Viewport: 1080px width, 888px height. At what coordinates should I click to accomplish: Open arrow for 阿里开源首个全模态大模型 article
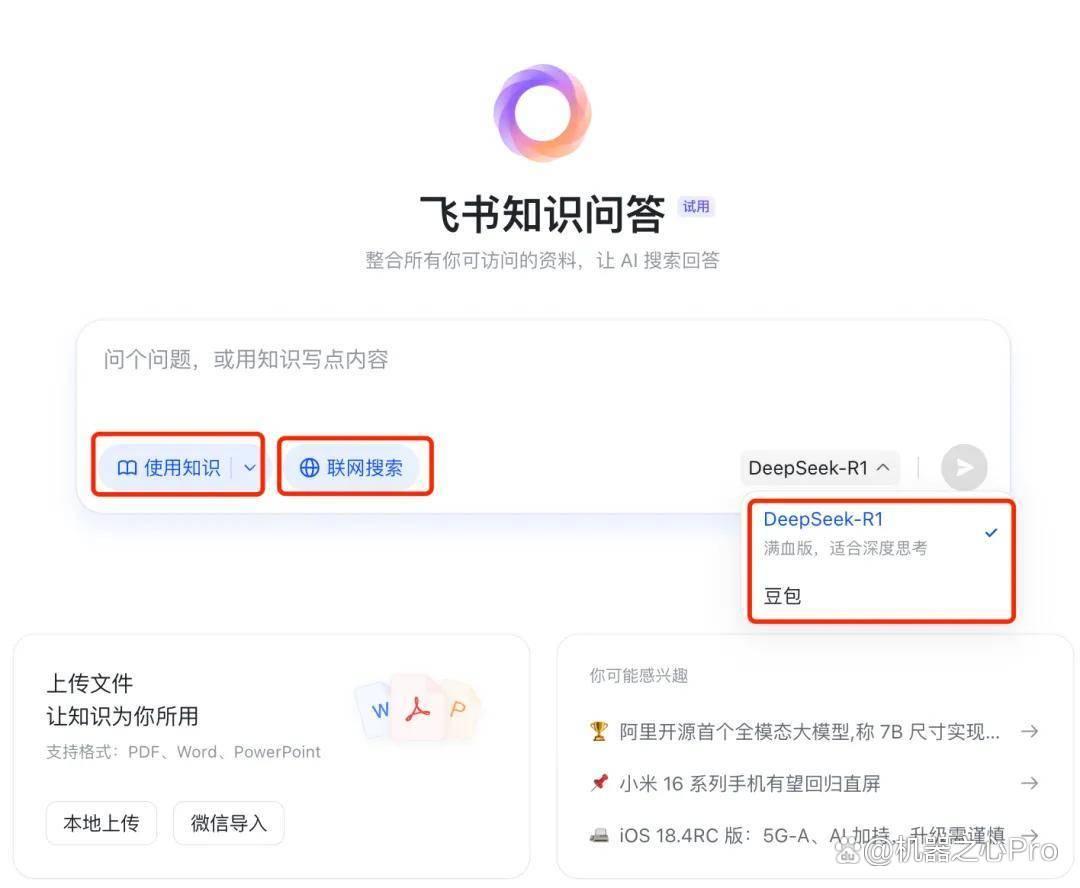1030,731
